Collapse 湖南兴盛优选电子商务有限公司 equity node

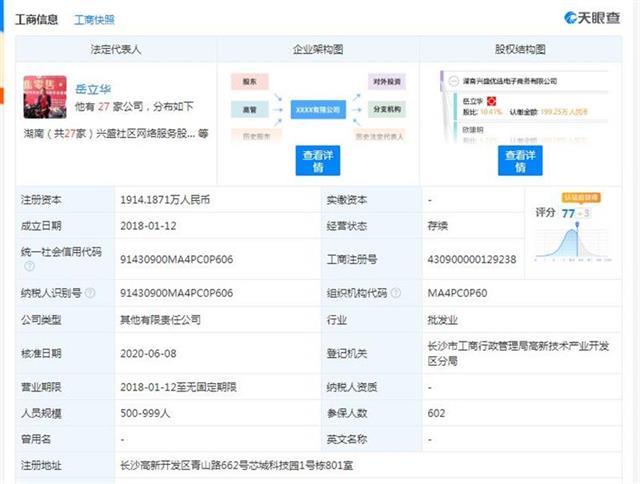453,81
